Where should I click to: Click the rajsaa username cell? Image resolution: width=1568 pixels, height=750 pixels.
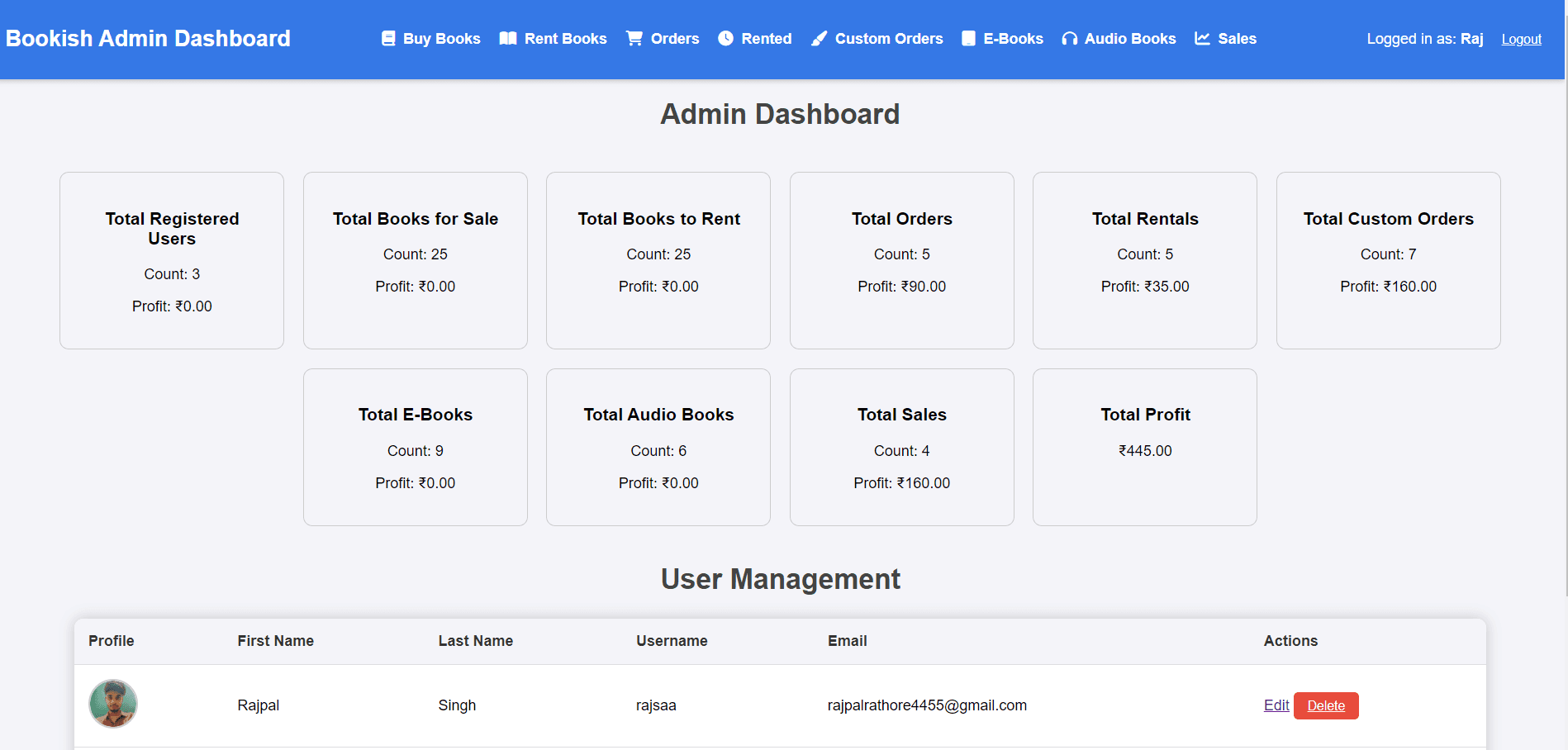[656, 705]
